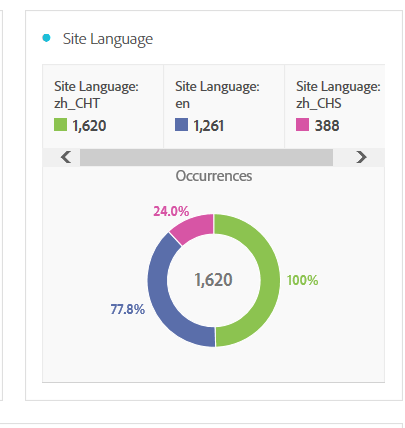Image resolution: width=405 pixels, height=428 pixels.
Task: Select the Site Language: zh_CHS legend item
Action: click(x=335, y=106)
